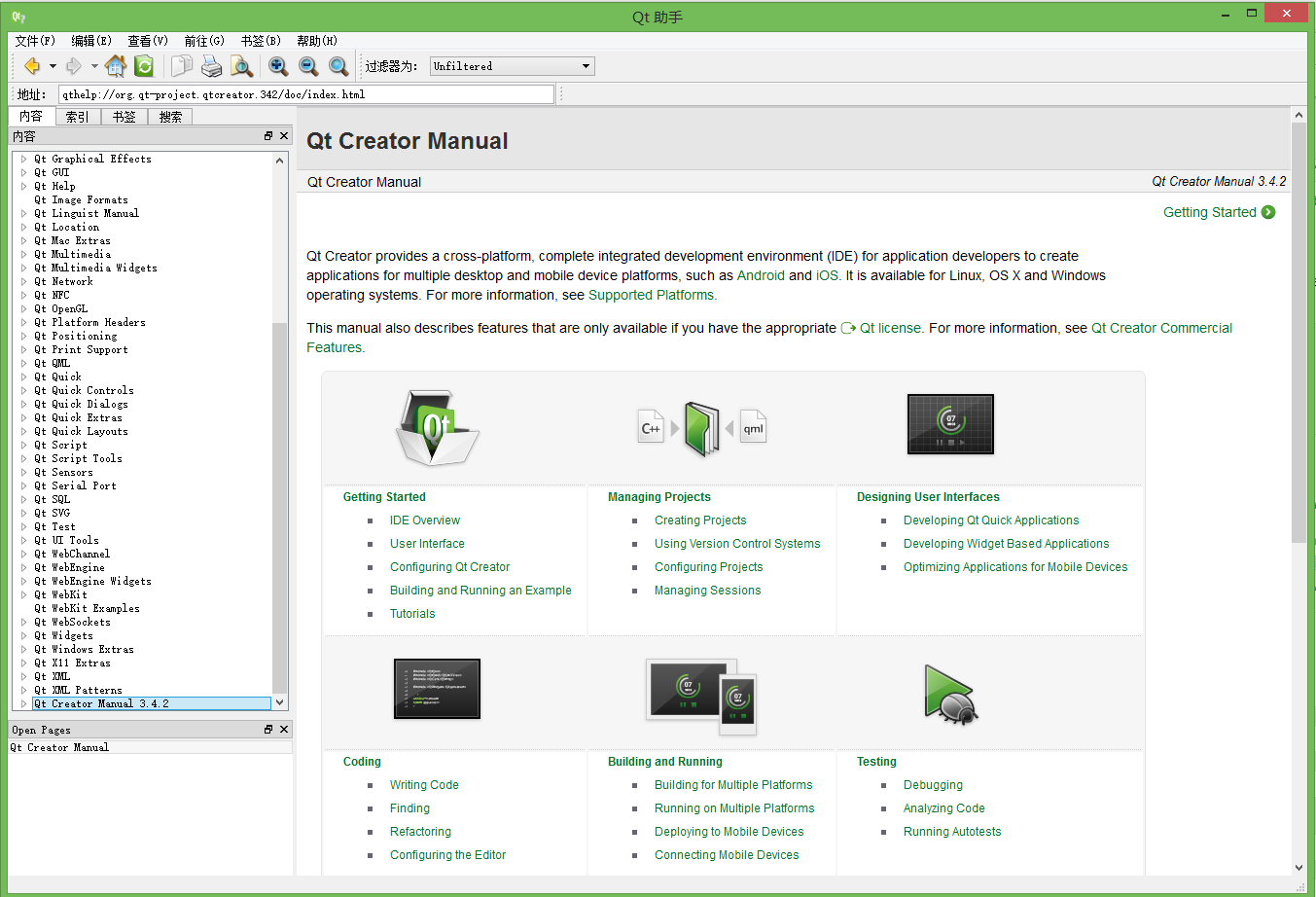
Task: Click the address URL input field
Action: pyautogui.click(x=306, y=94)
